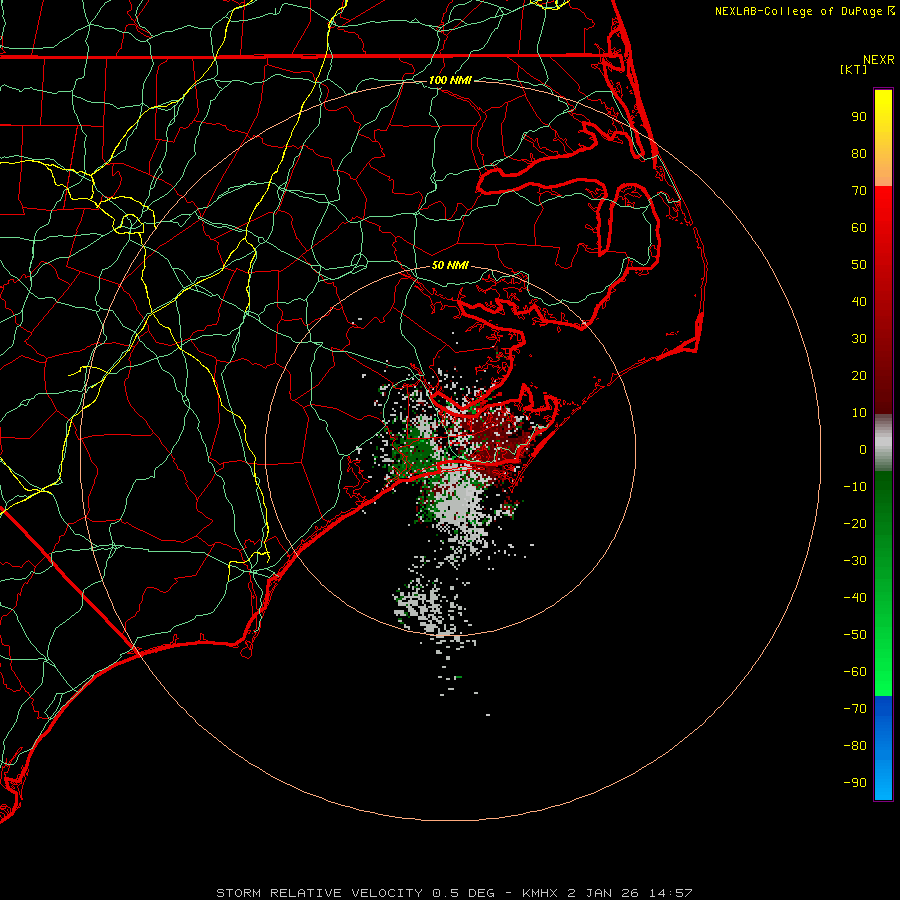This screenshot has height=900, width=900.
Task: Click the 50 NMI range ring label
Action: (x=450, y=265)
